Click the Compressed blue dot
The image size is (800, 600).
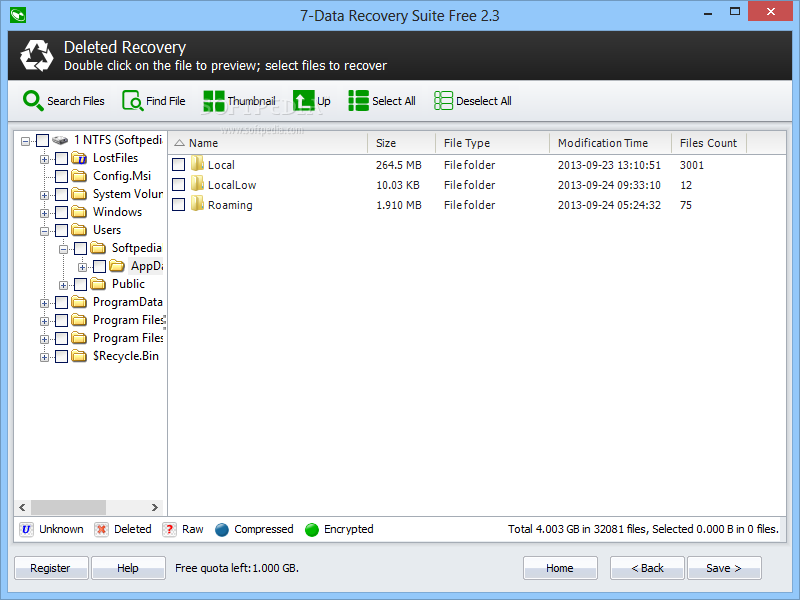(222, 530)
